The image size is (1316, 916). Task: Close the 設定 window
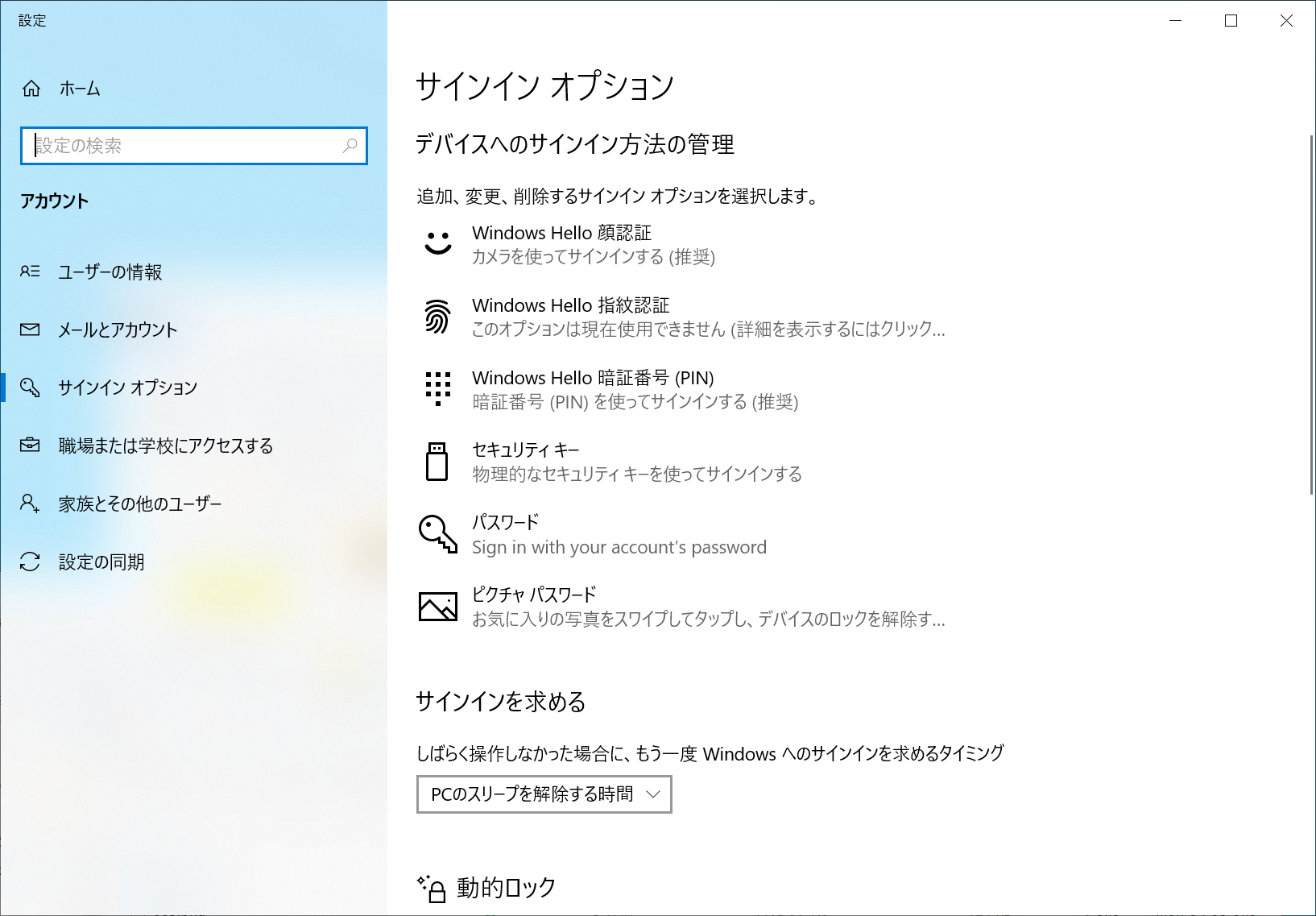click(x=1286, y=21)
